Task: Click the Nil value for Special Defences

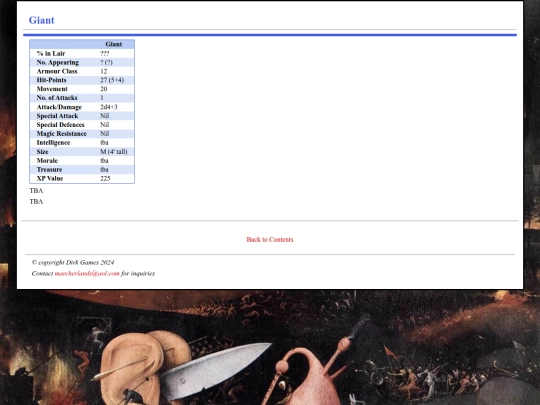Action: [x=105, y=125]
